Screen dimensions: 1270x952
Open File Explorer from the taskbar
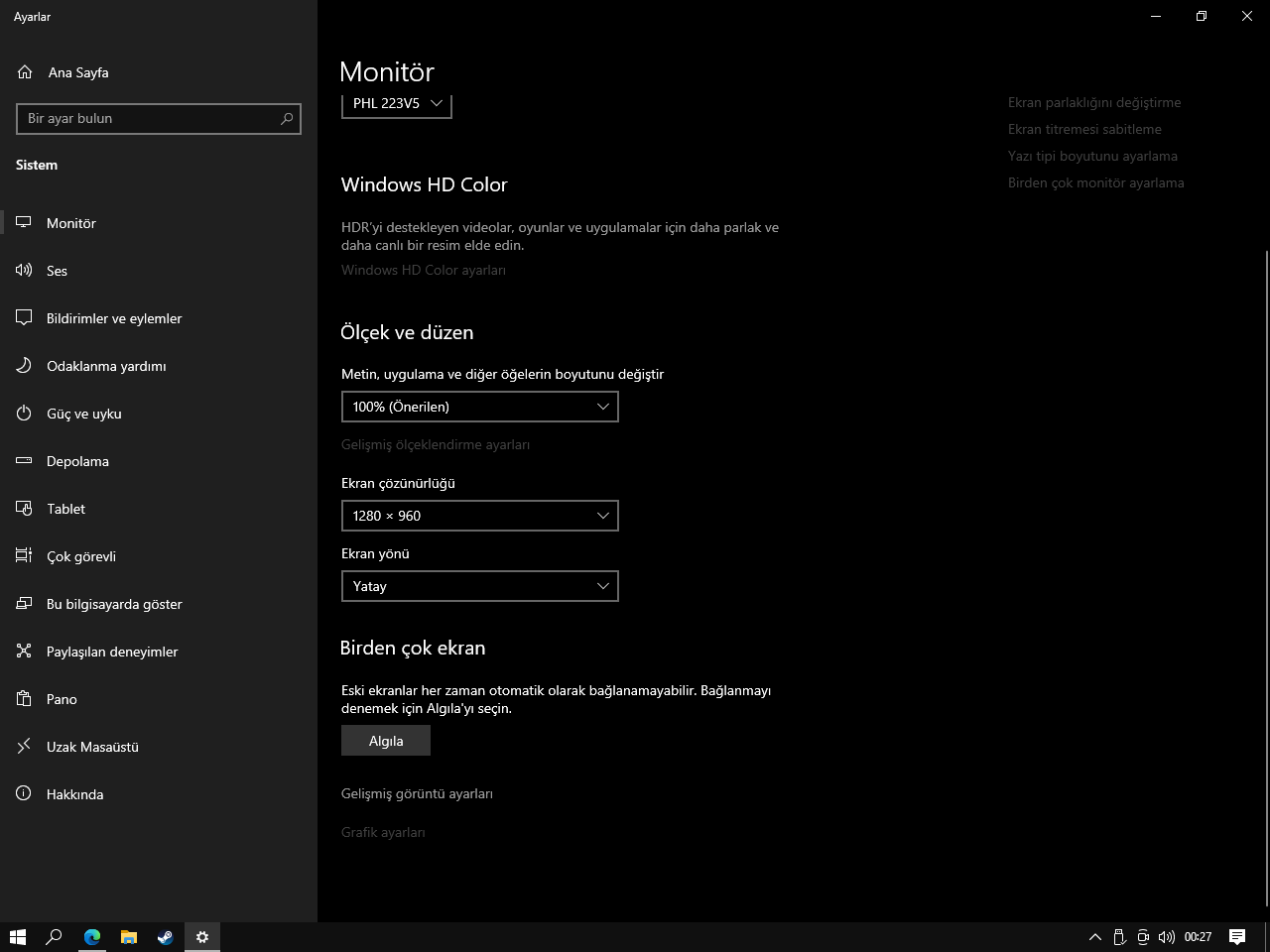[129, 937]
